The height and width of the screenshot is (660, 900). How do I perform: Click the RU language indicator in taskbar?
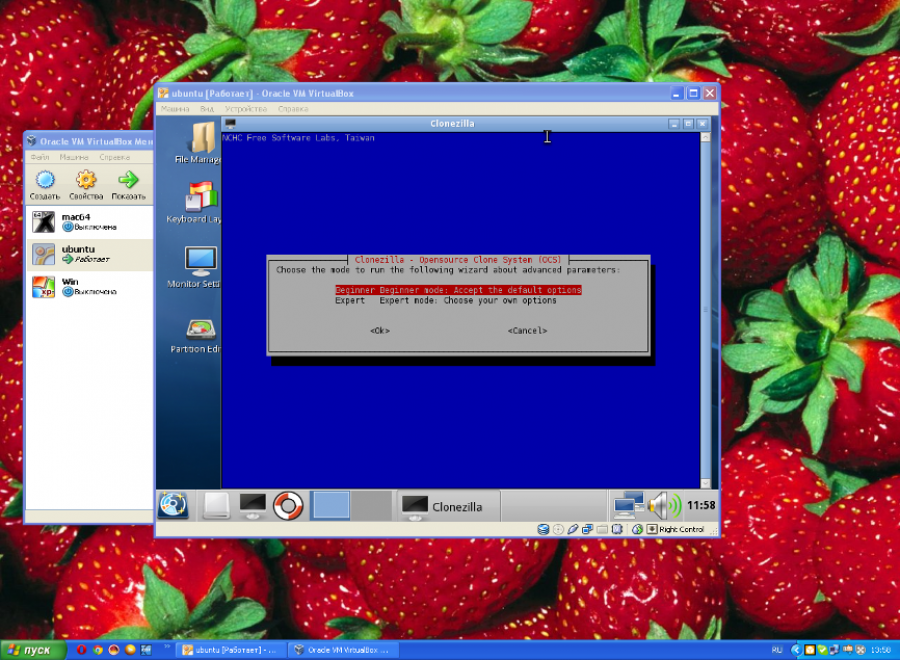click(x=777, y=650)
